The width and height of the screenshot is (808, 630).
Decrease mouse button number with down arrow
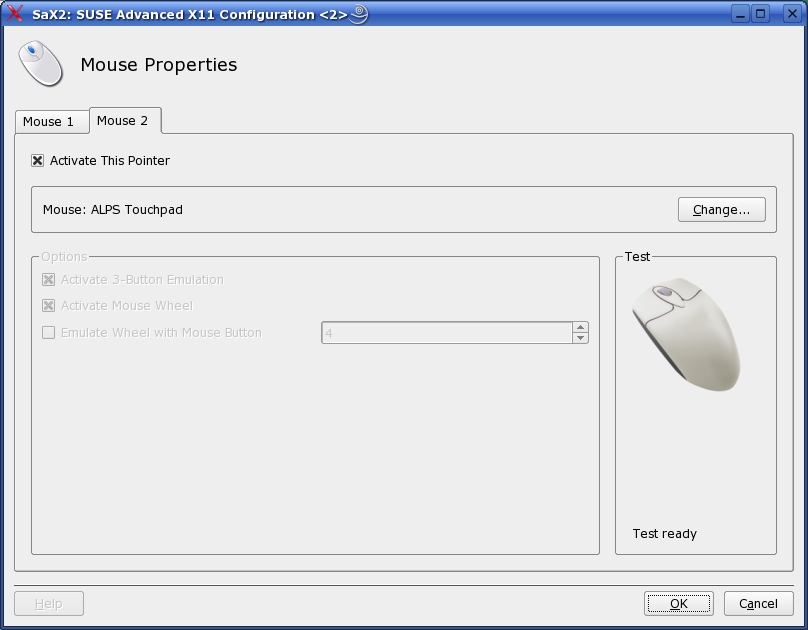(580, 338)
